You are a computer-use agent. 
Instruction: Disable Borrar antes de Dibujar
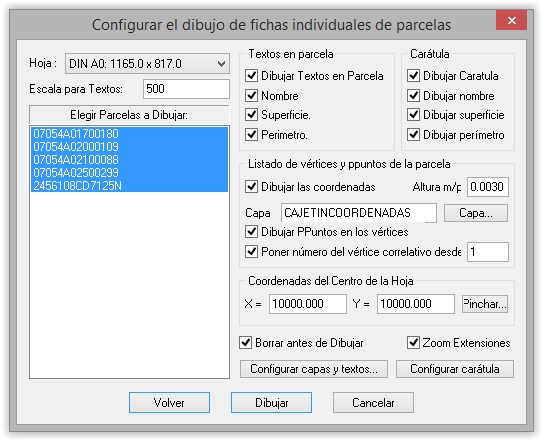tap(245, 343)
